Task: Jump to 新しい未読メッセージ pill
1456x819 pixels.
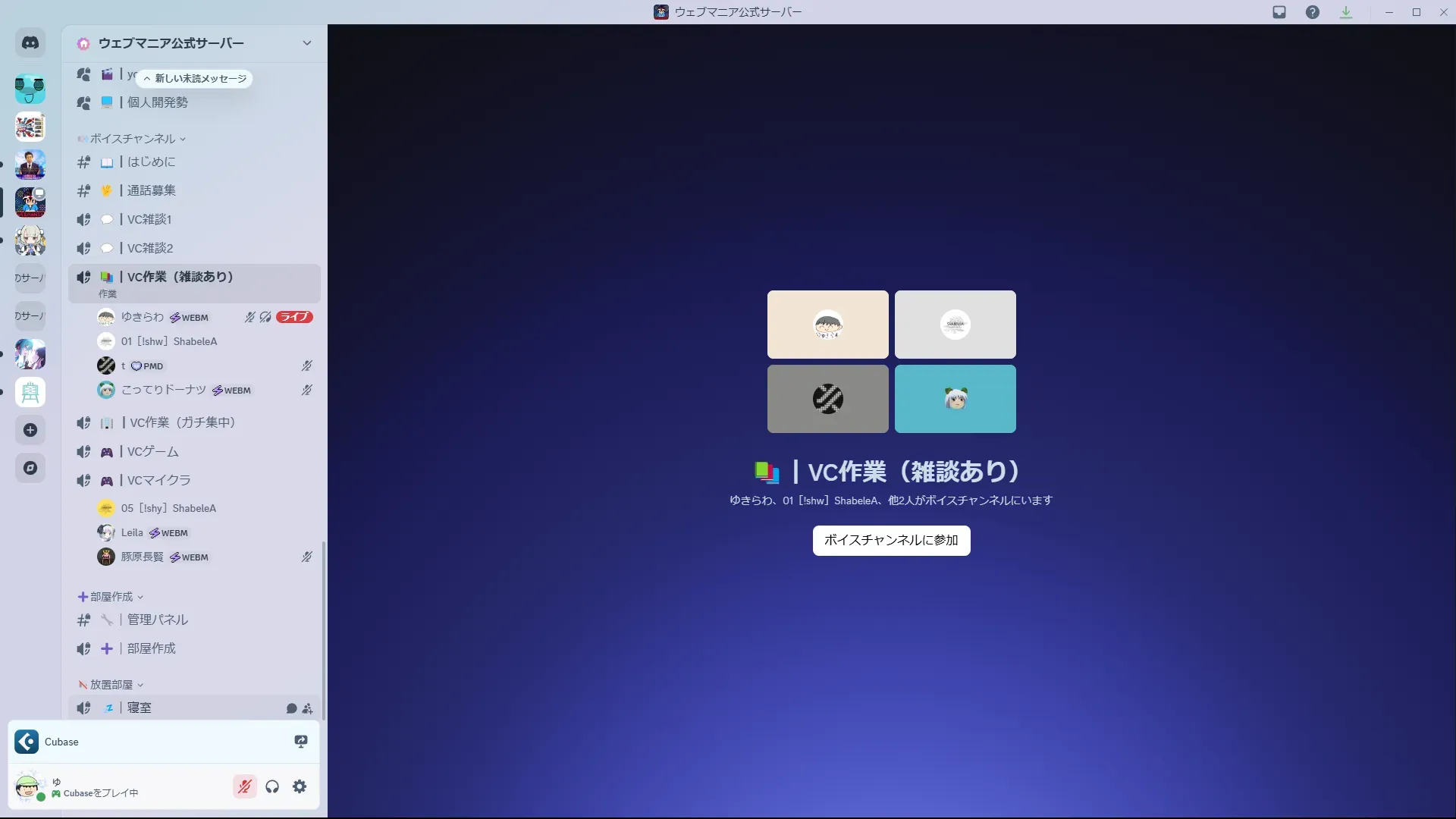Action: (x=195, y=78)
